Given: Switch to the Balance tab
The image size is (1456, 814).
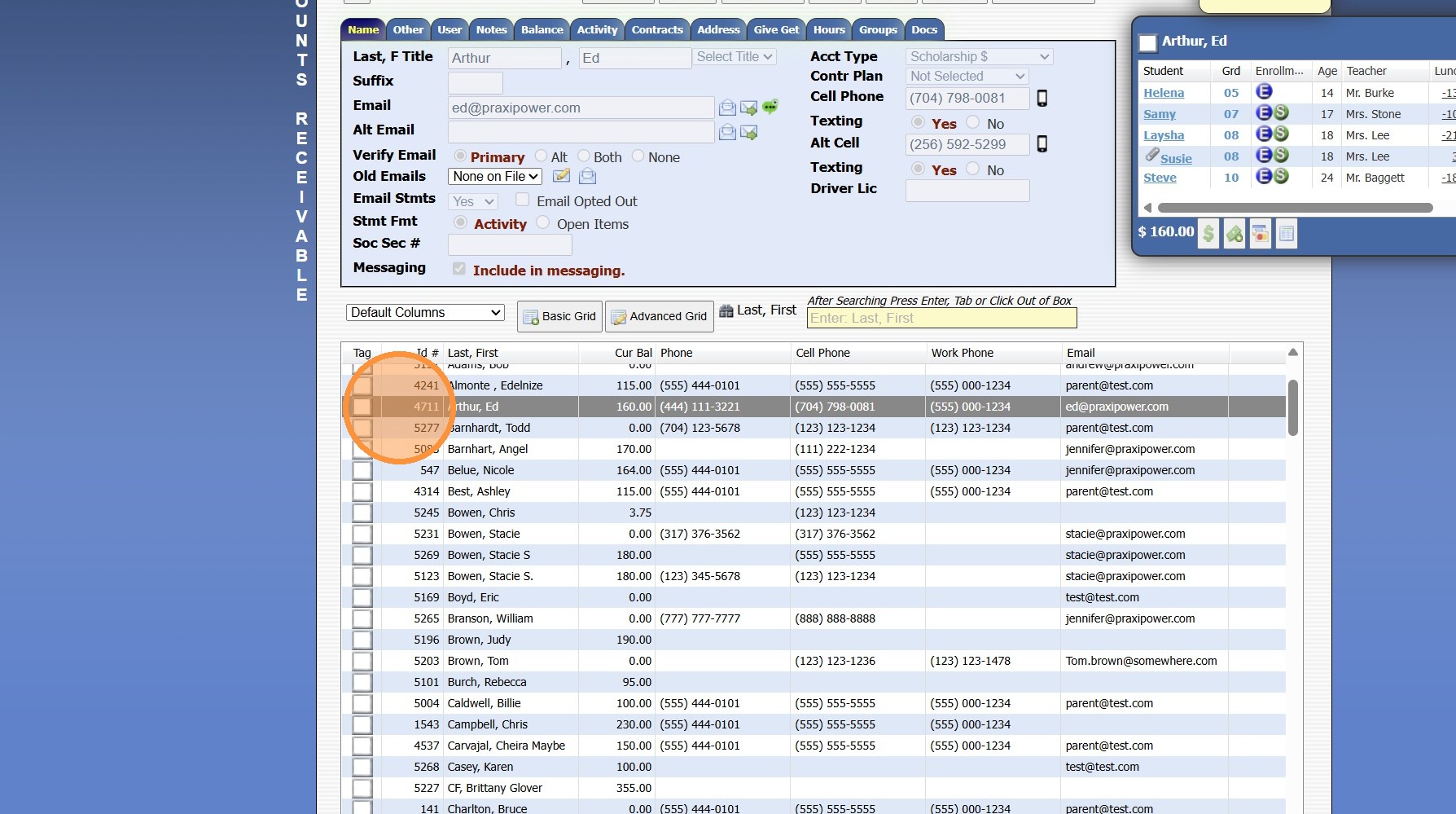Looking at the screenshot, I should [x=542, y=30].
